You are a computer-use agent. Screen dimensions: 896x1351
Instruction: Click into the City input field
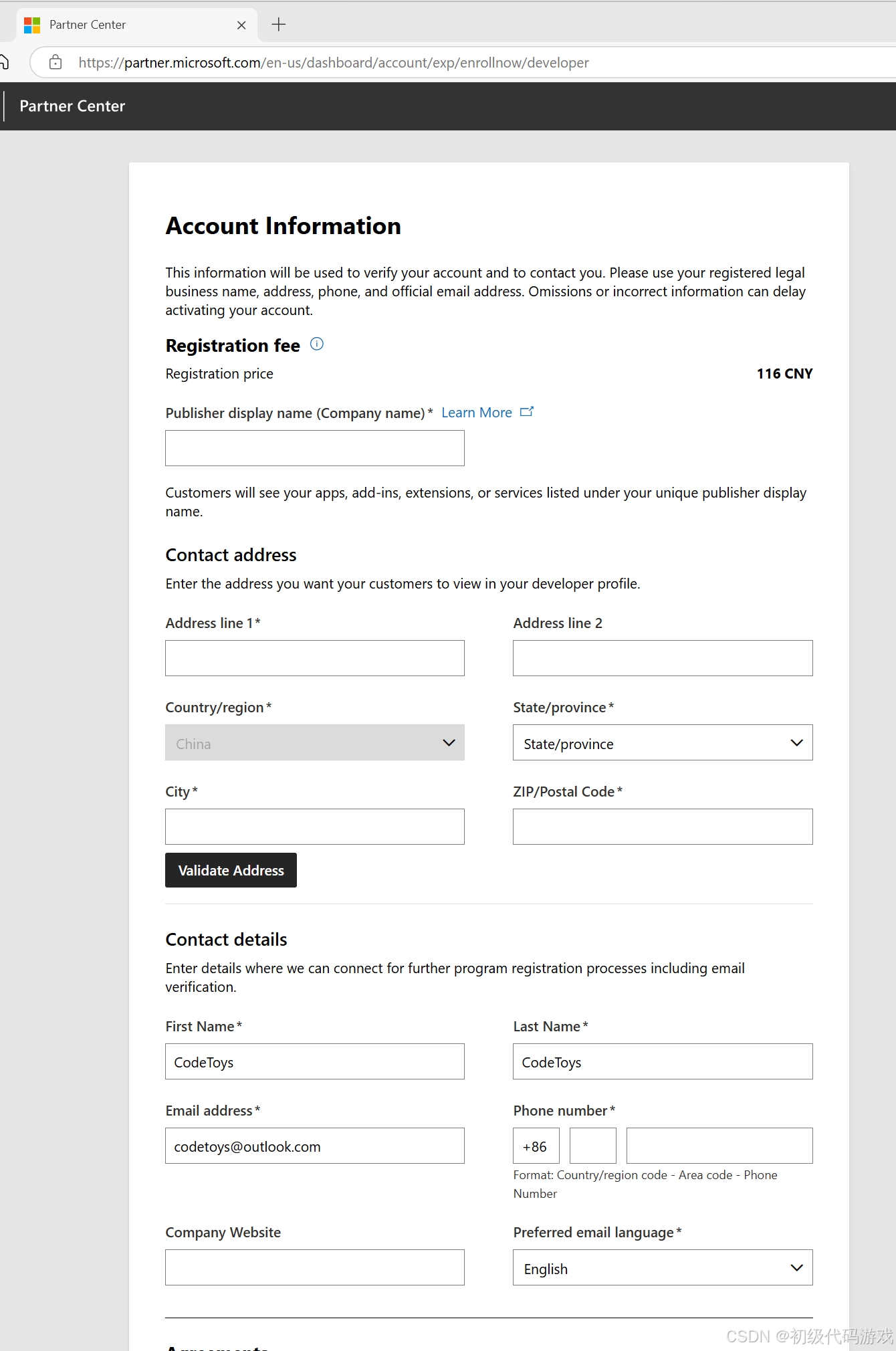314,827
